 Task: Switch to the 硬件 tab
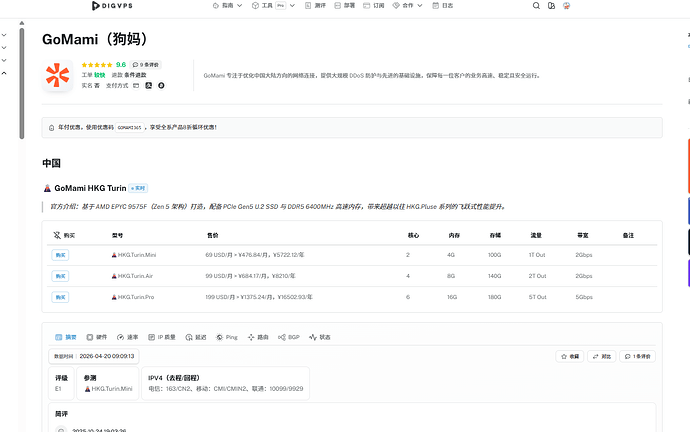coord(97,337)
